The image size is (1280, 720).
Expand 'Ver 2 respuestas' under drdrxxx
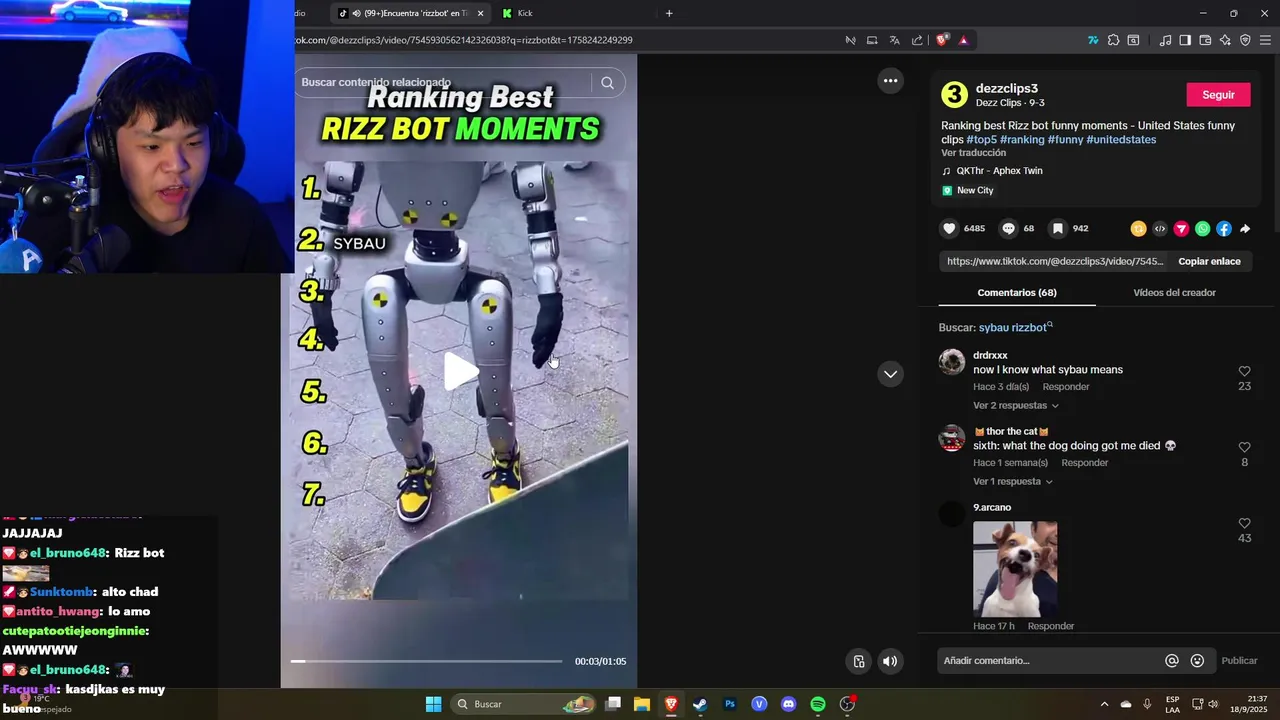(1016, 406)
